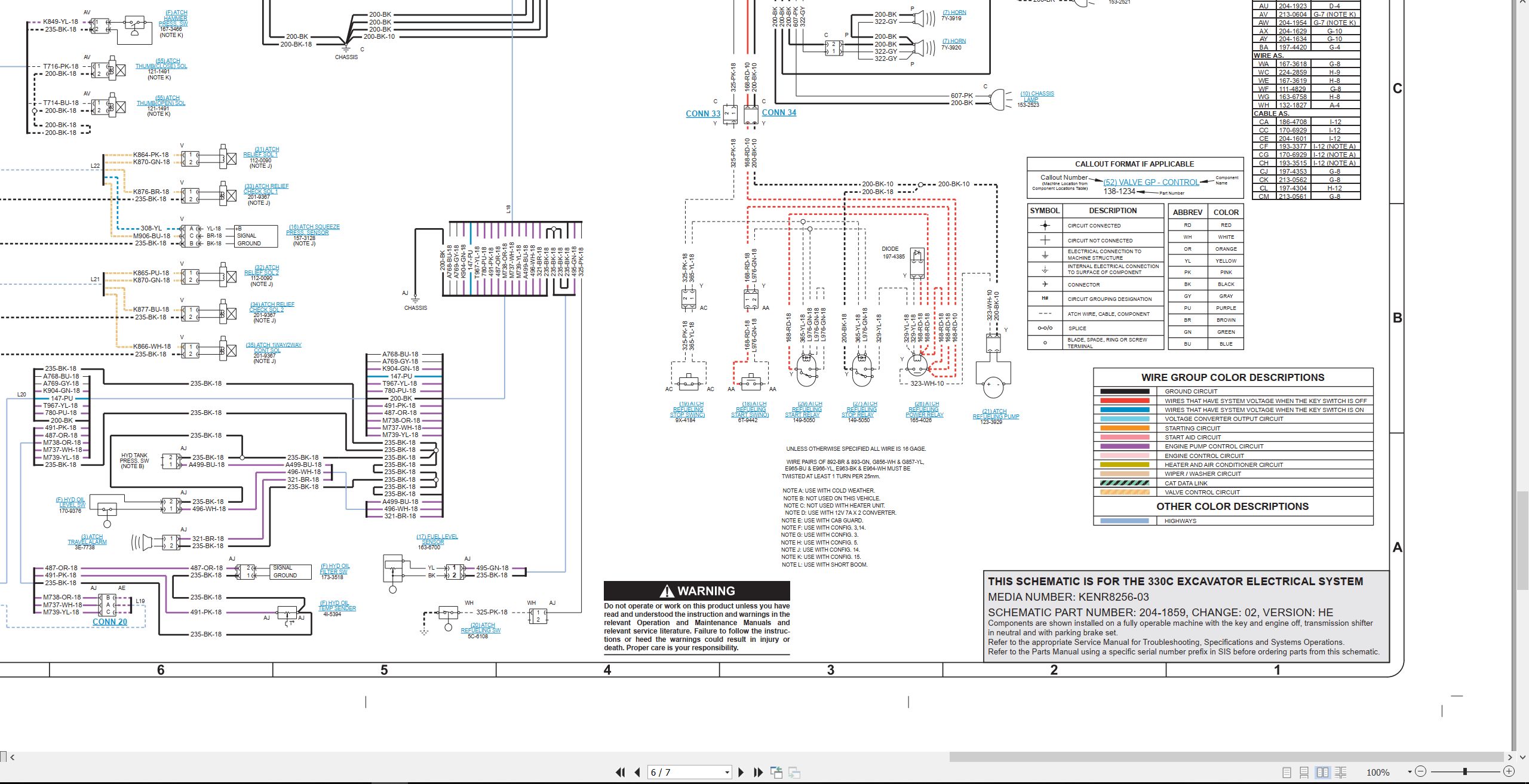This screenshot has width=1529, height=784.
Task: Open CONN 20 link
Action: 110,622
